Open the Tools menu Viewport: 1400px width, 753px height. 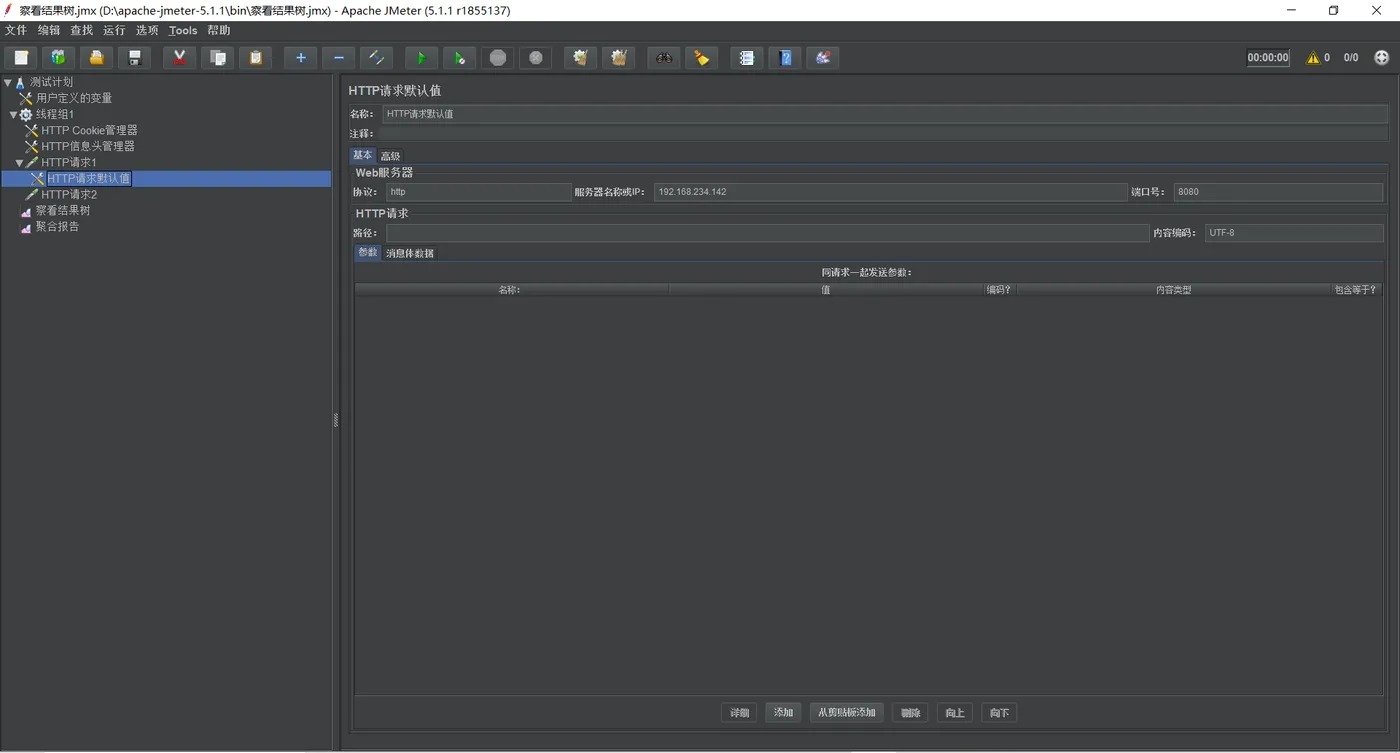(x=183, y=30)
